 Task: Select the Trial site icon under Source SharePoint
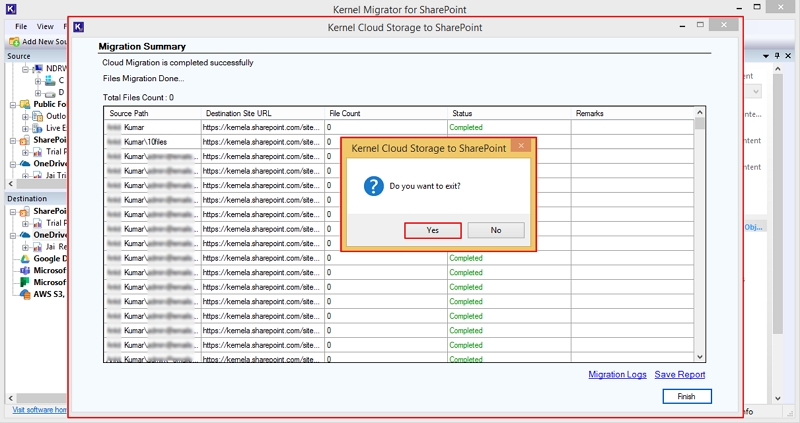pyautogui.click(x=38, y=152)
